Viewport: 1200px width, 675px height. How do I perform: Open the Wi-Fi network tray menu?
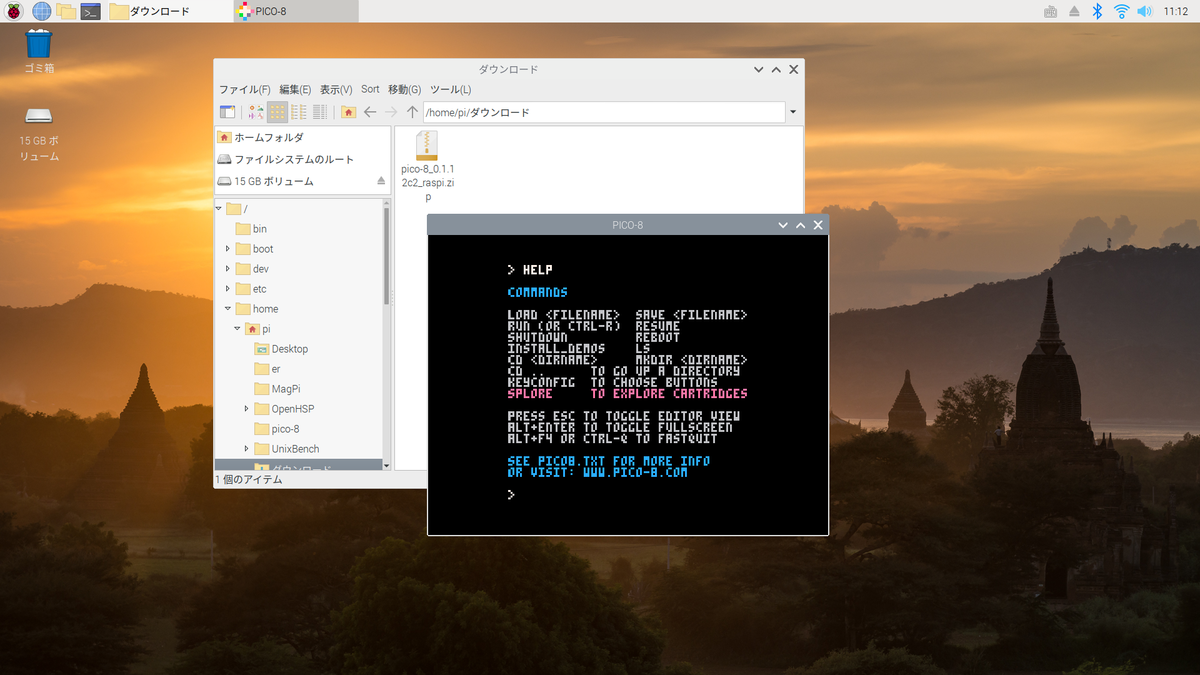coord(1121,11)
